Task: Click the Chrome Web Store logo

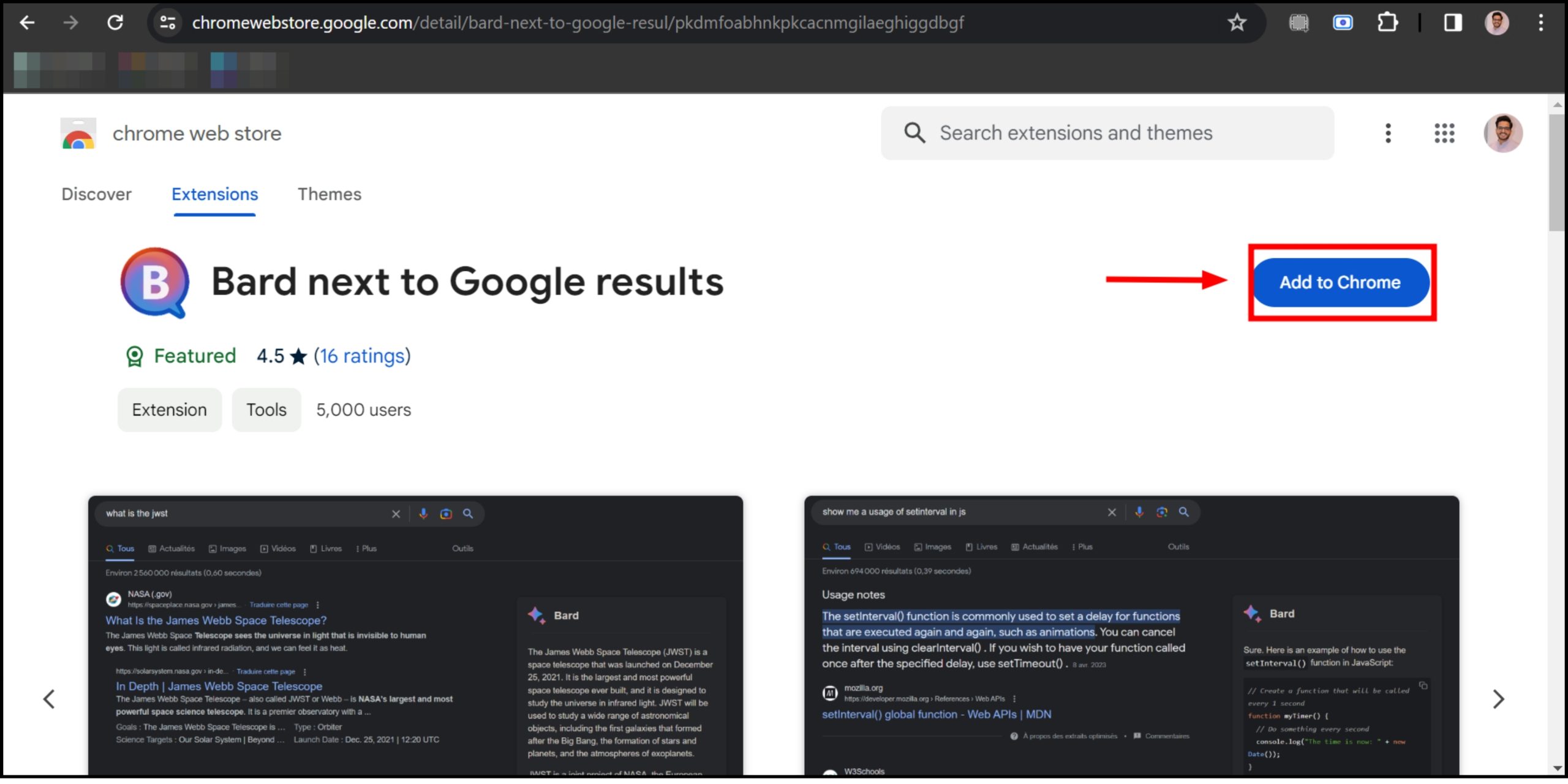Action: coord(77,133)
